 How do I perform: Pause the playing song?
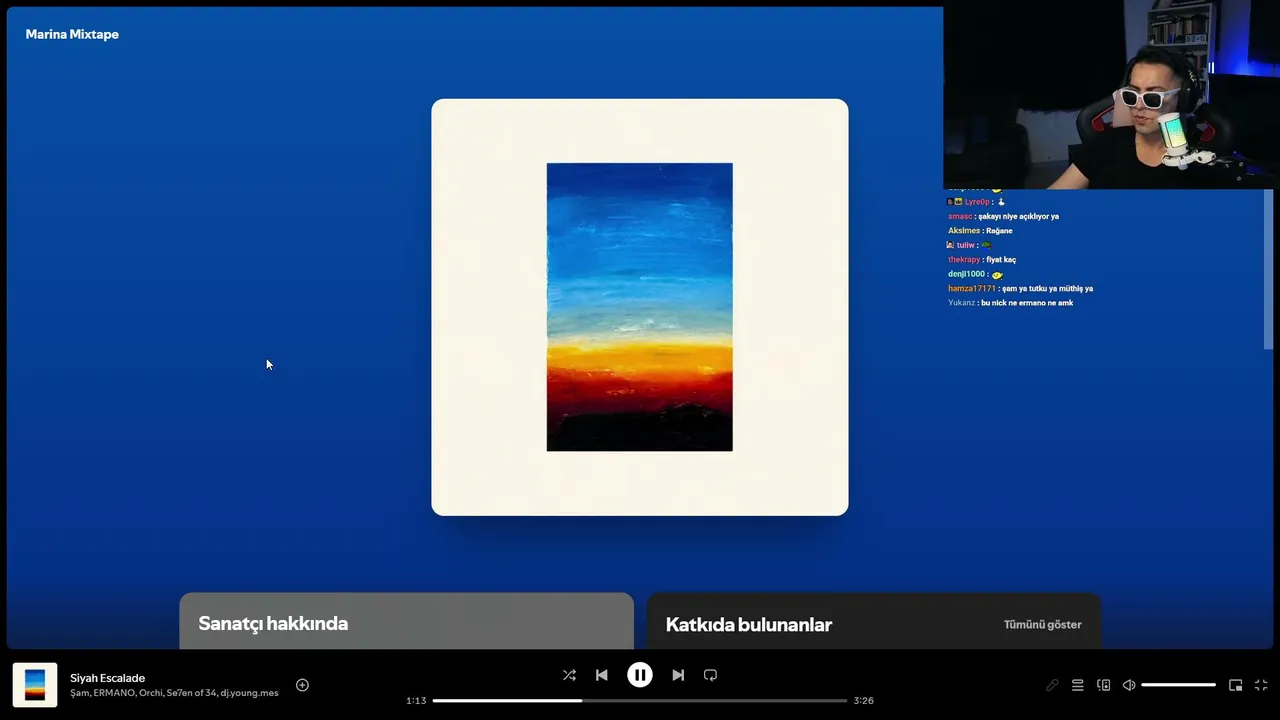(640, 675)
